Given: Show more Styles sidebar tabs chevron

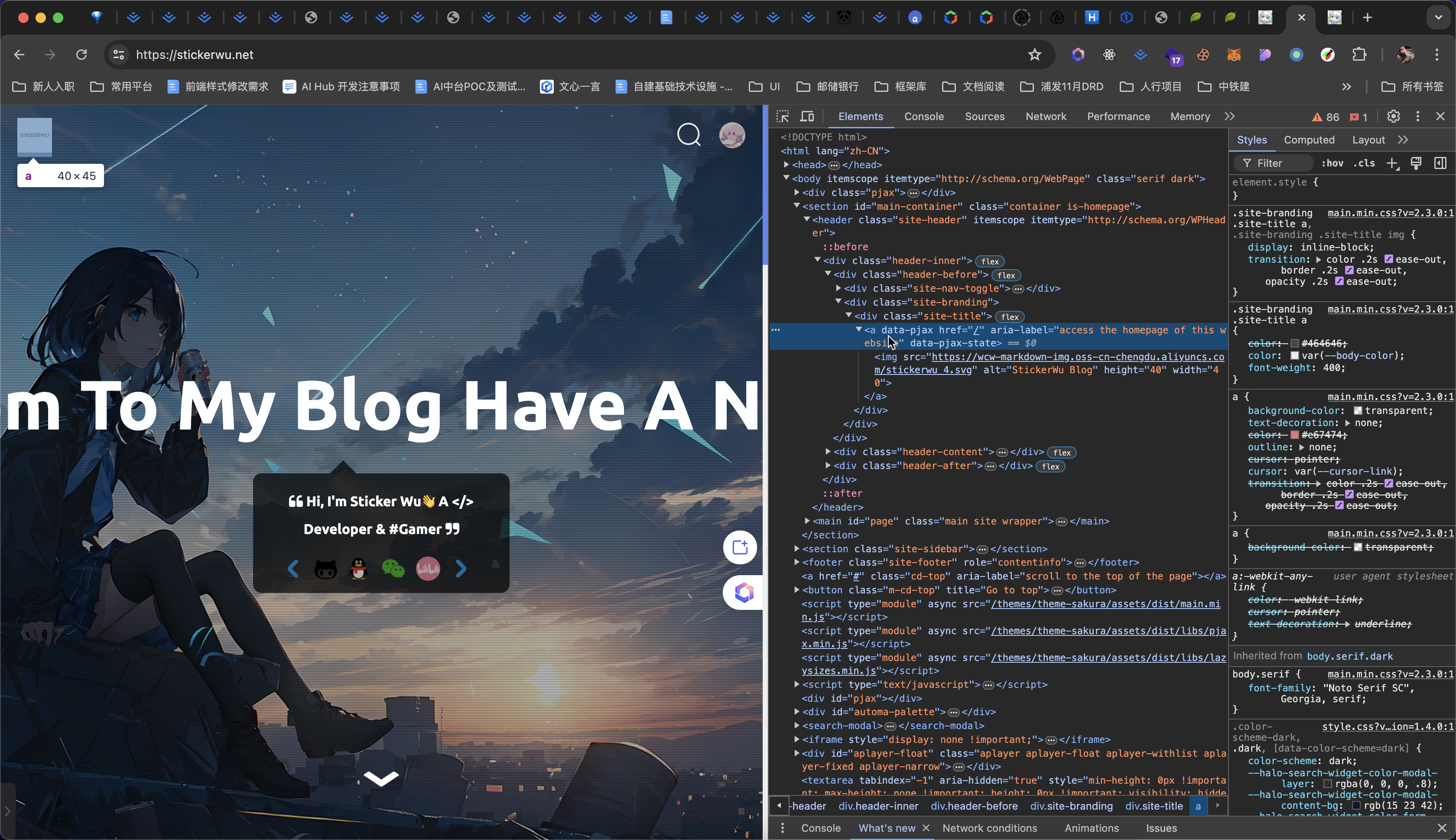Looking at the screenshot, I should [1402, 140].
